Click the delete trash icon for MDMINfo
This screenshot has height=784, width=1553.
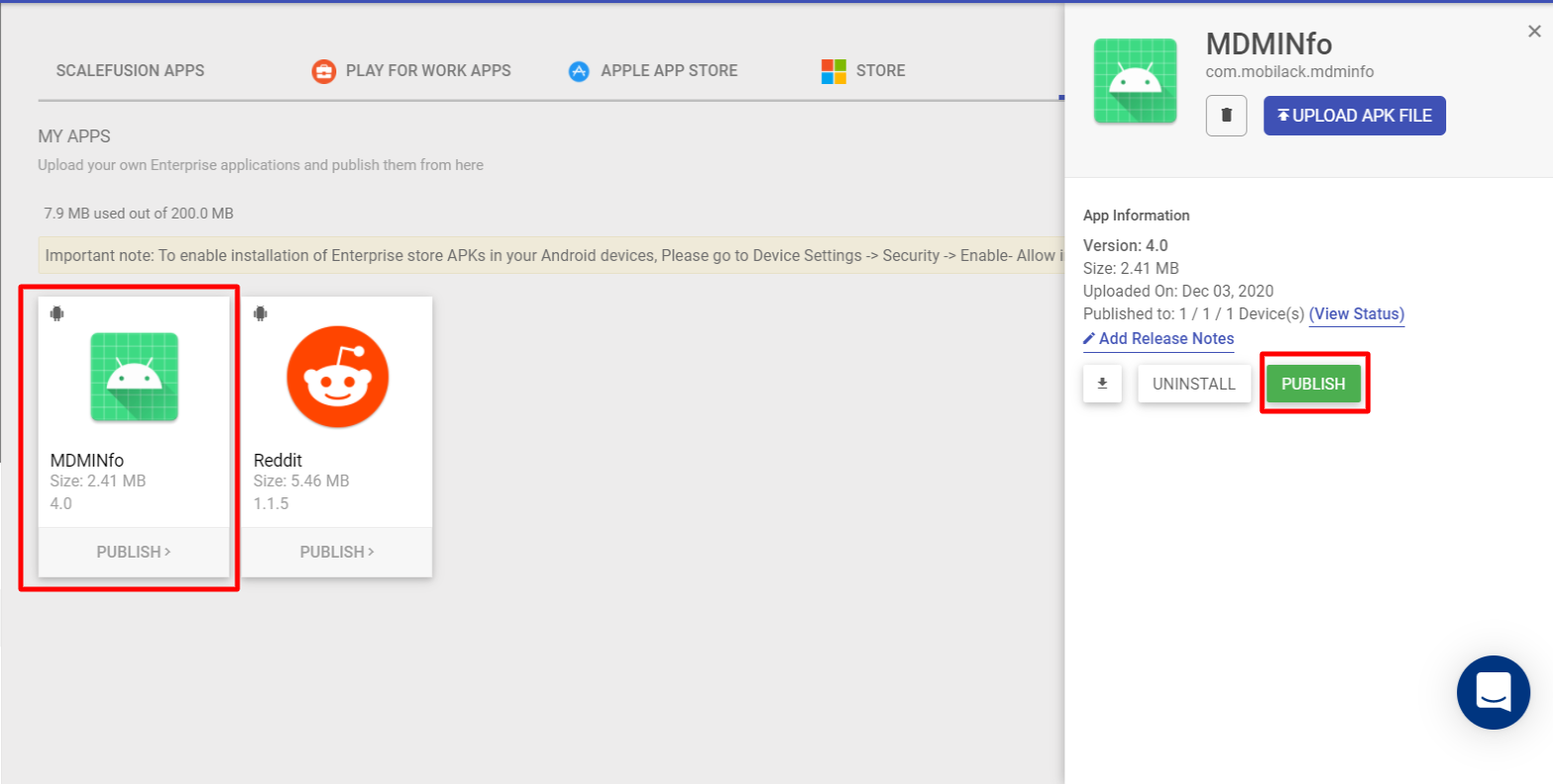coord(1226,116)
